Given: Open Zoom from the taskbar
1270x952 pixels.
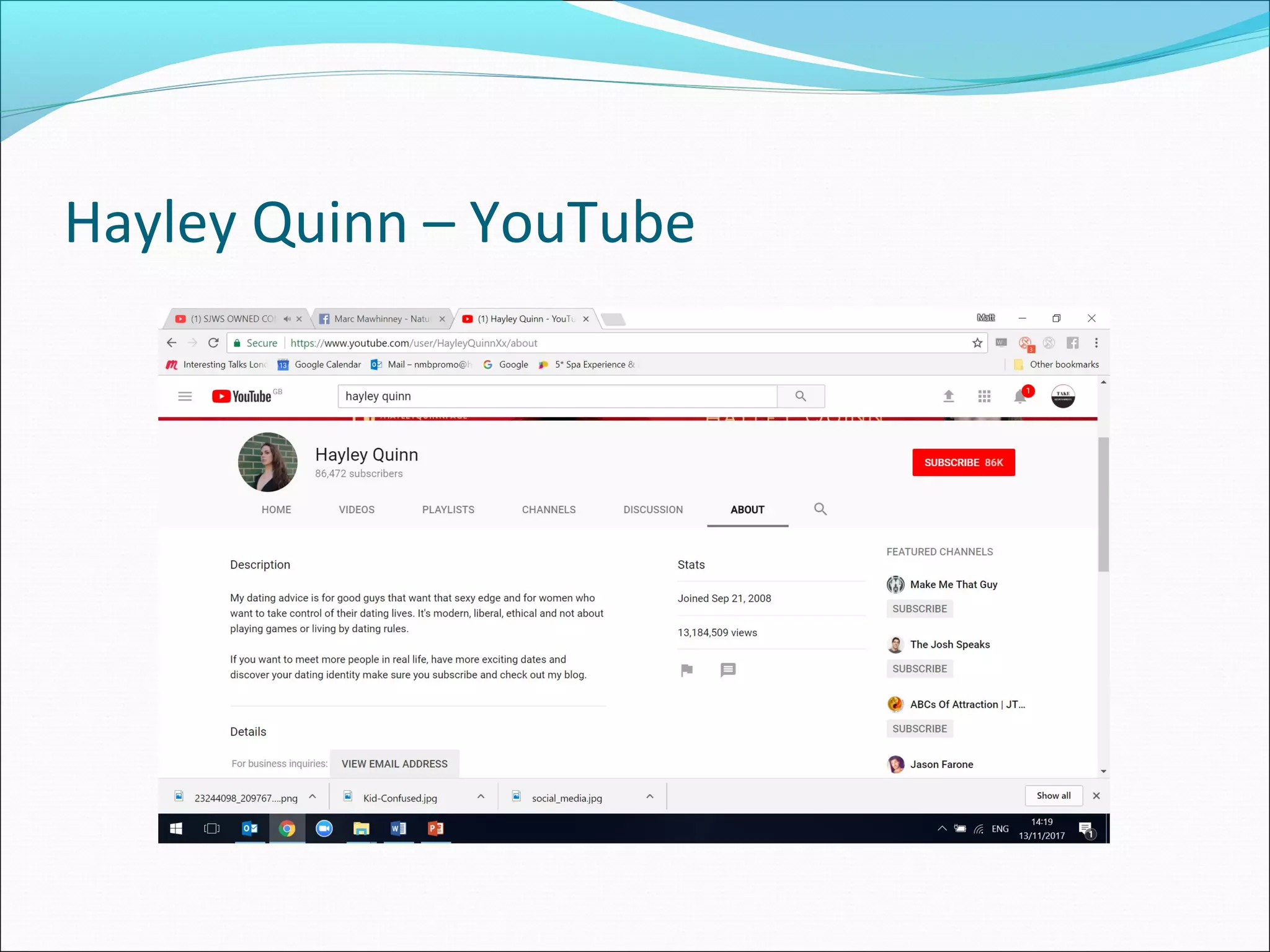Looking at the screenshot, I should point(324,829).
